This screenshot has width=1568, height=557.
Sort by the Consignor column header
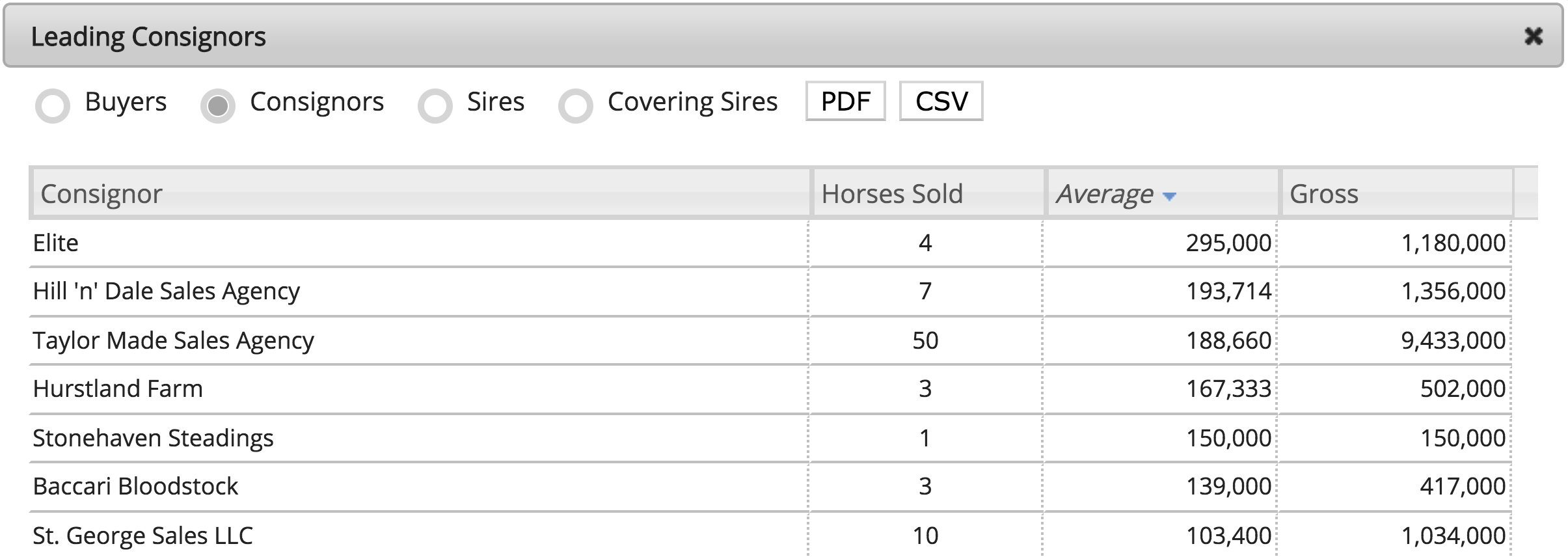[x=421, y=193]
